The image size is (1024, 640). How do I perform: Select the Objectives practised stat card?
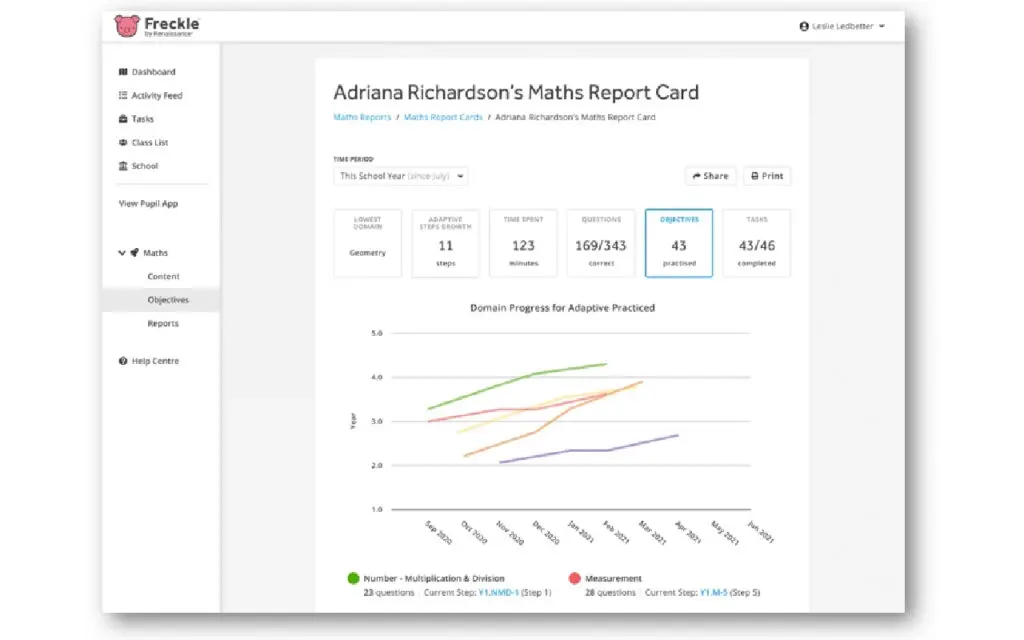[x=678, y=243]
